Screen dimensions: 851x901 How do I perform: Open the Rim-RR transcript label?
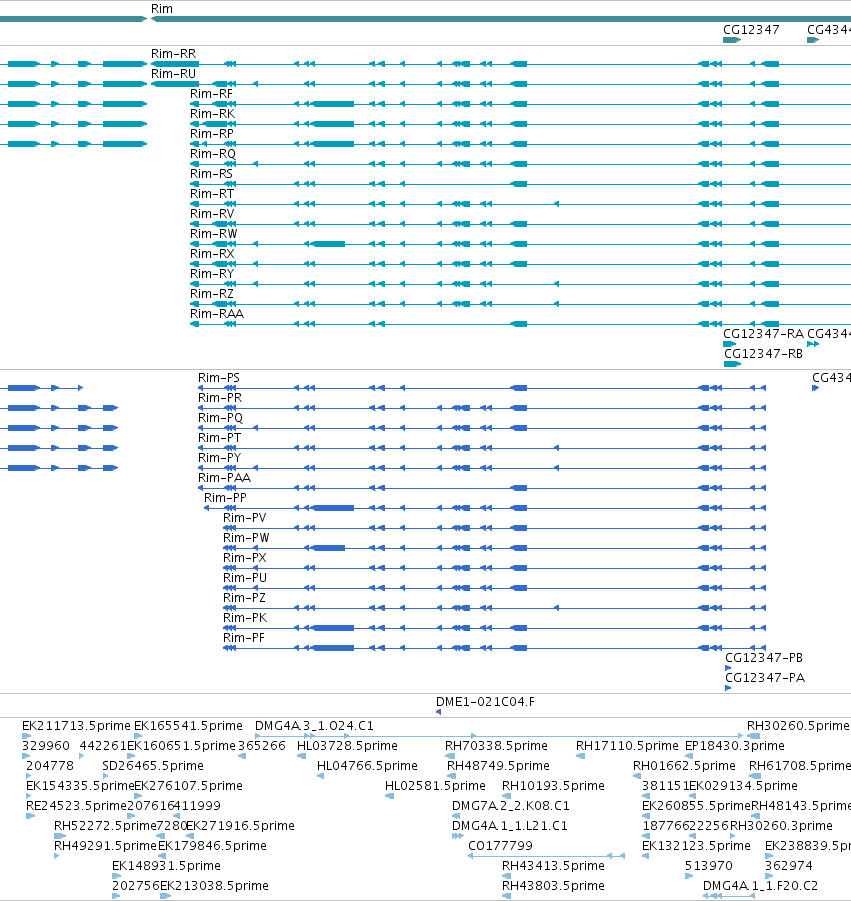174,53
